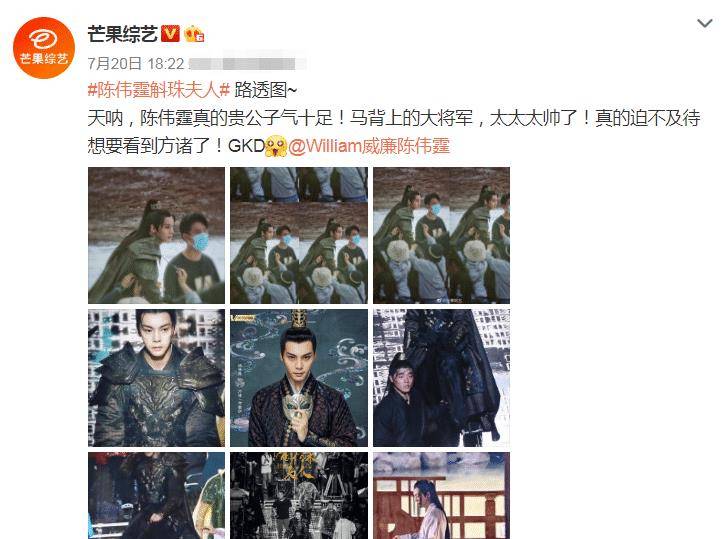Expand the post options chevron menu
The height and width of the screenshot is (539, 727).
(705, 23)
